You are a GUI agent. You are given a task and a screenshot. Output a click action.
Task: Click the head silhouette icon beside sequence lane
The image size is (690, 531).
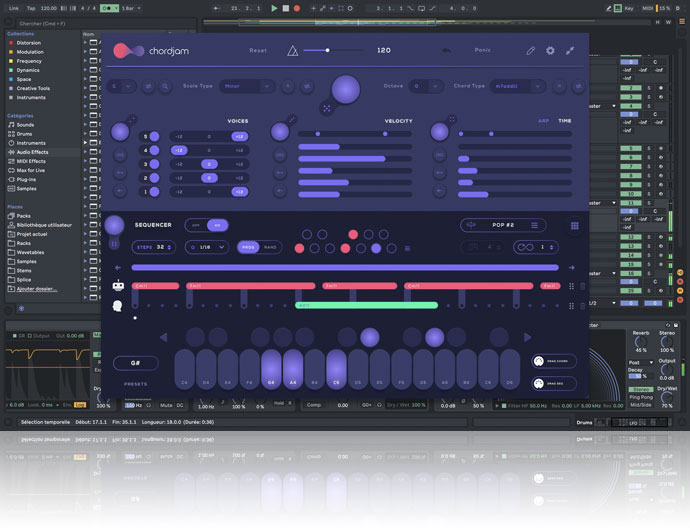119,305
